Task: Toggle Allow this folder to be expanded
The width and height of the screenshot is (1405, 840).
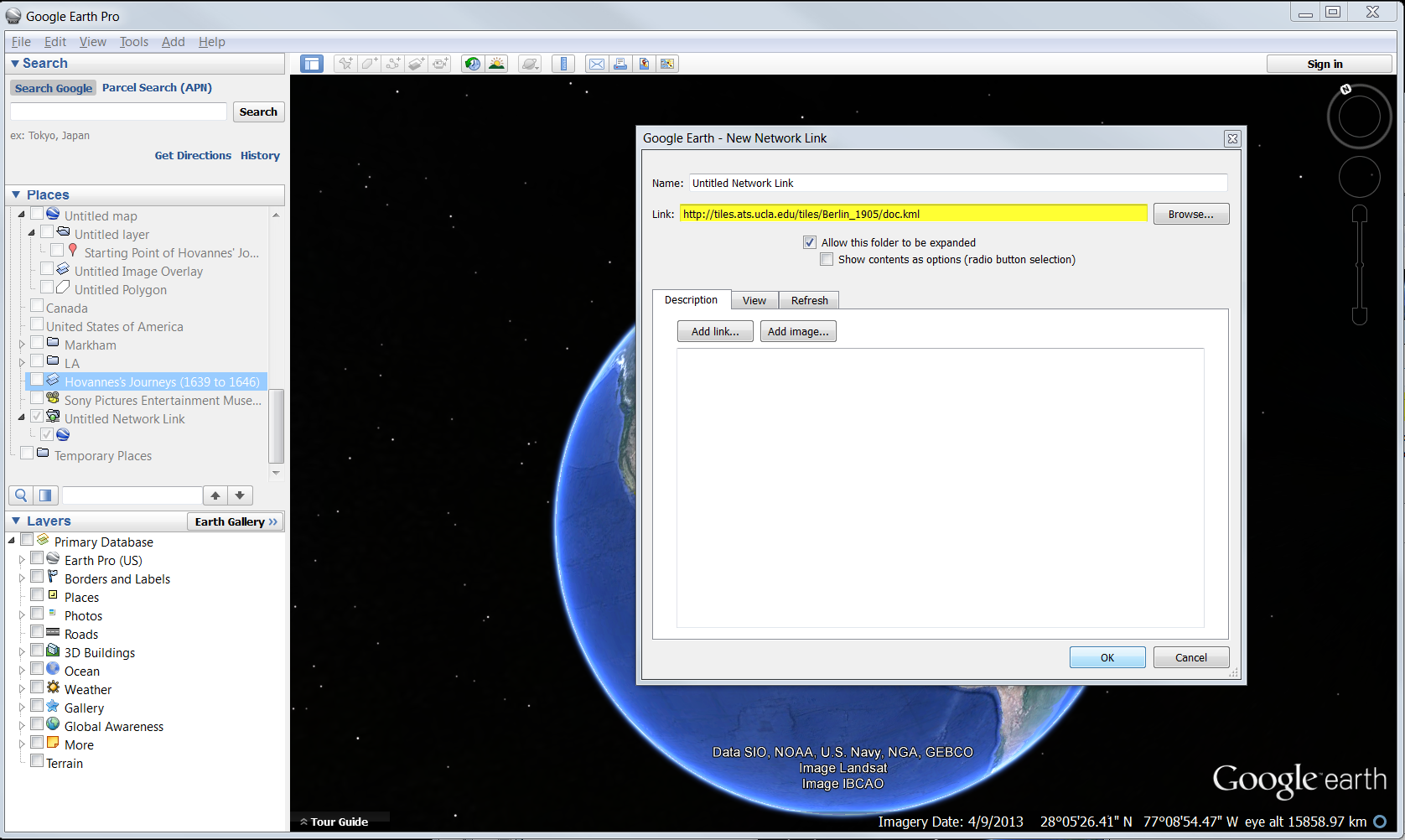Action: pyautogui.click(x=810, y=242)
